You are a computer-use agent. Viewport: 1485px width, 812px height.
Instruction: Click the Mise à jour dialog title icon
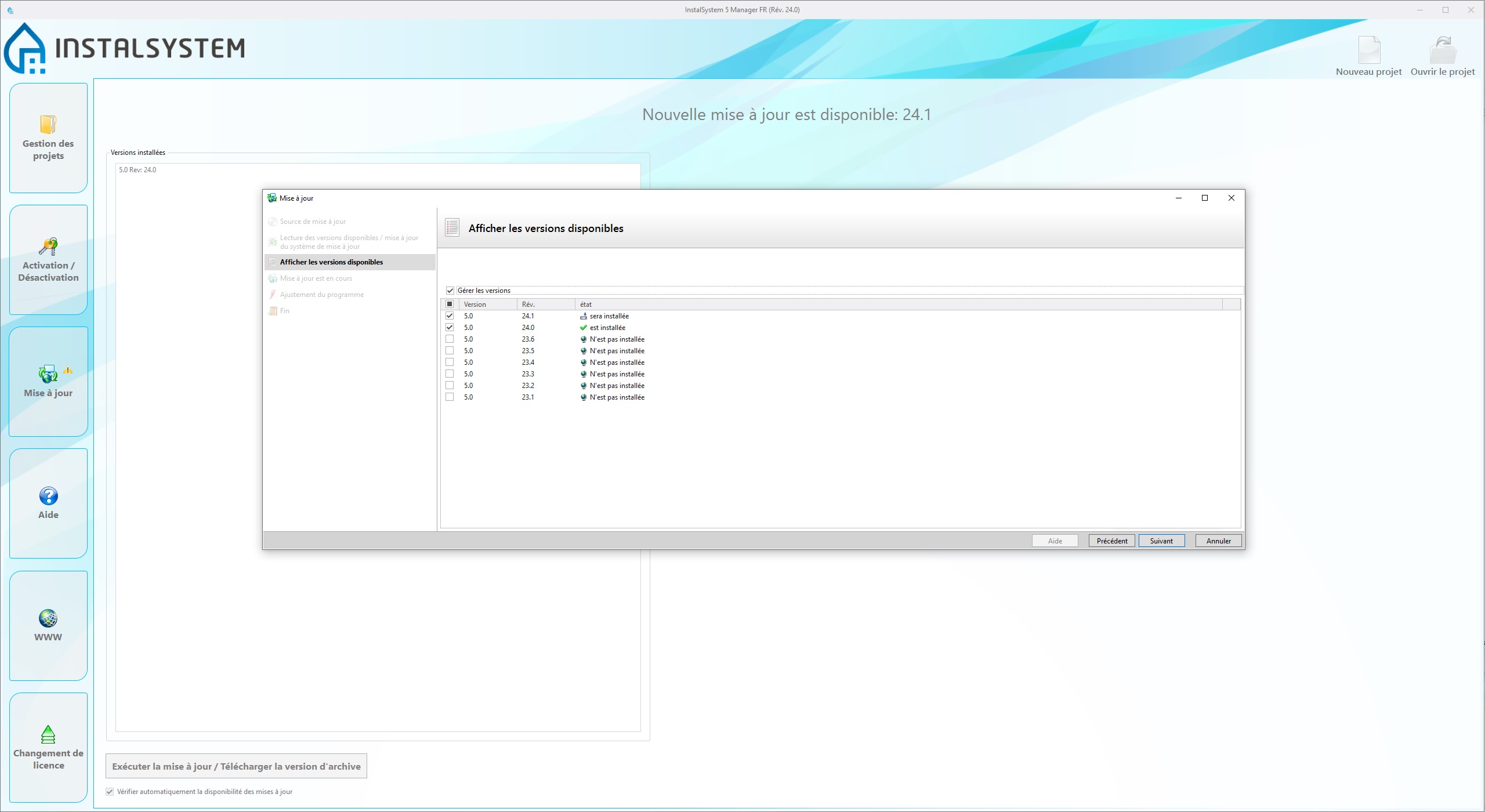(271, 198)
